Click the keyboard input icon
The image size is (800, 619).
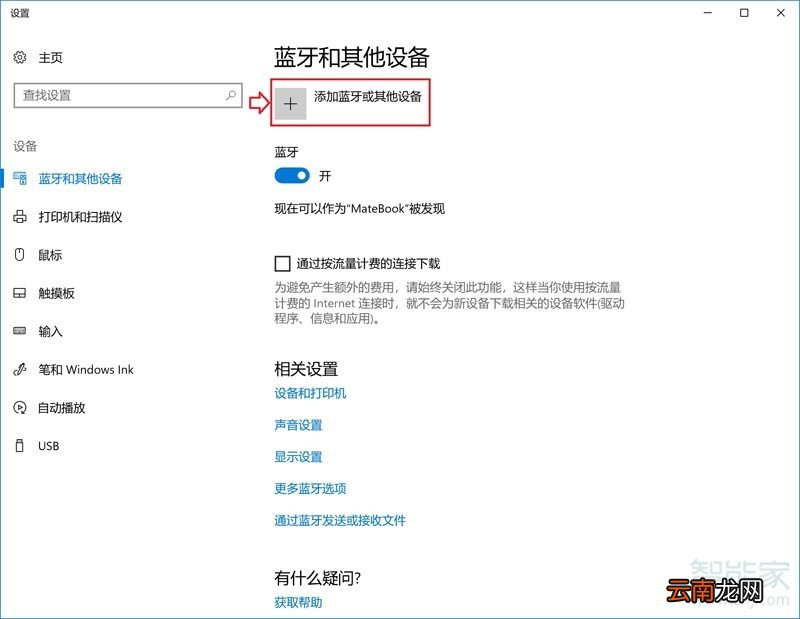point(19,331)
